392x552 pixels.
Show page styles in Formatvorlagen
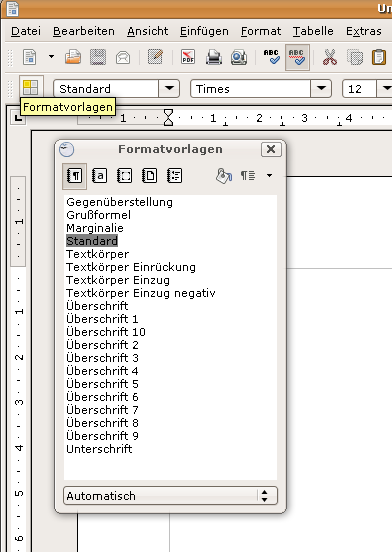pyautogui.click(x=150, y=175)
